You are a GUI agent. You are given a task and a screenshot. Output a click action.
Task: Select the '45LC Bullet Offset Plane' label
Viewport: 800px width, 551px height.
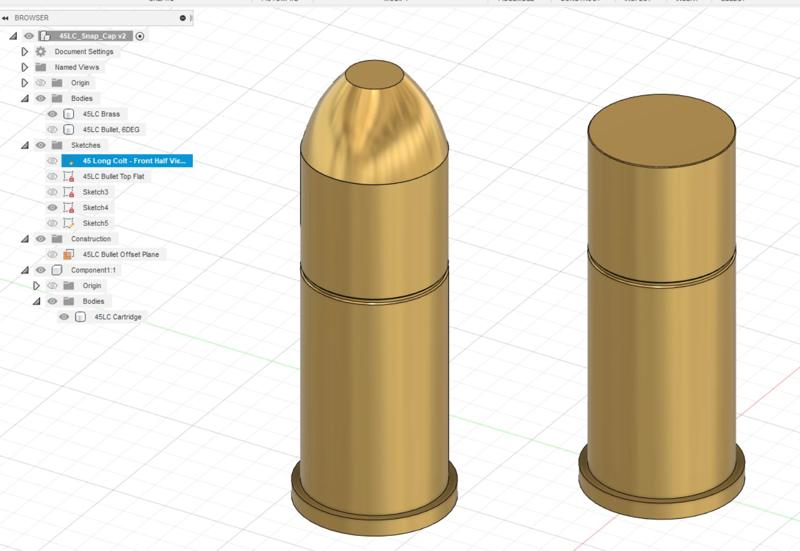tap(121, 255)
